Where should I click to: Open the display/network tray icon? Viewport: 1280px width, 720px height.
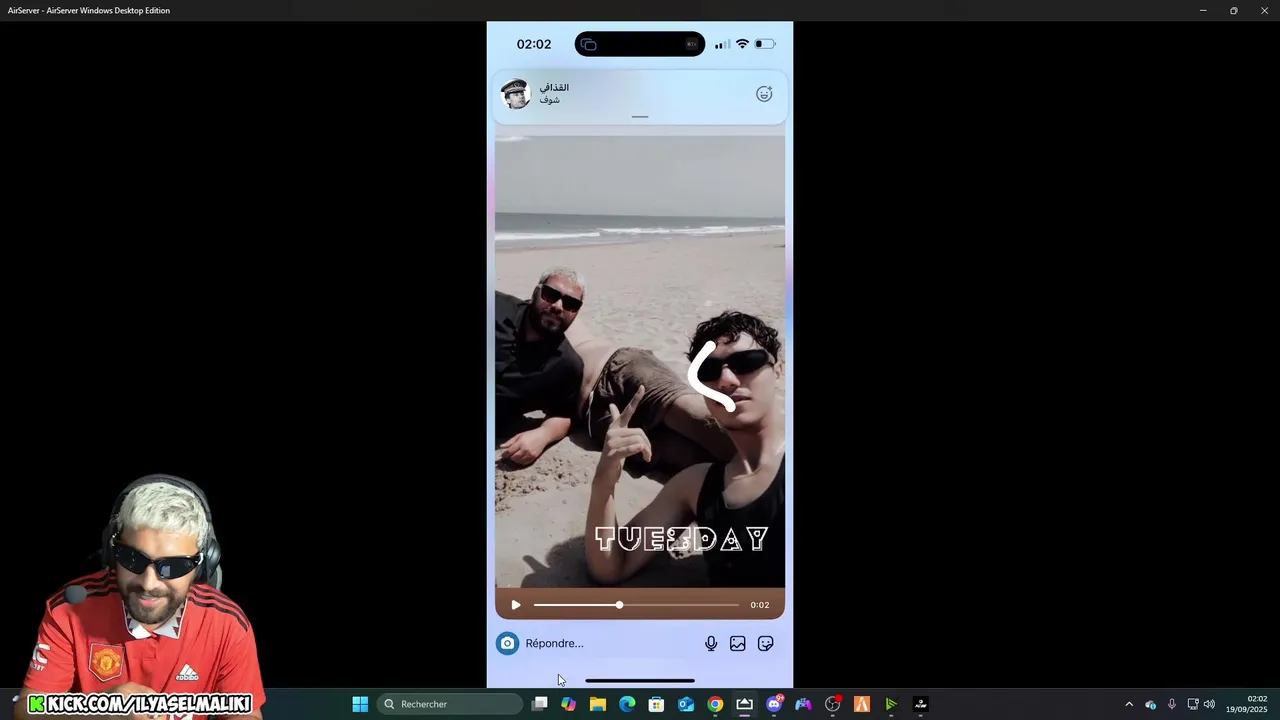tap(1192, 704)
